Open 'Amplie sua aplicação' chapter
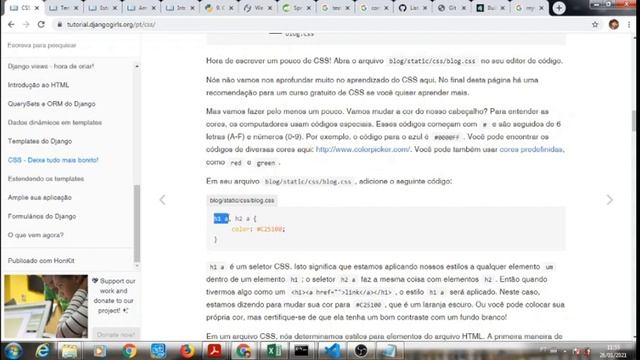This screenshot has height=360, width=640. click(40, 198)
